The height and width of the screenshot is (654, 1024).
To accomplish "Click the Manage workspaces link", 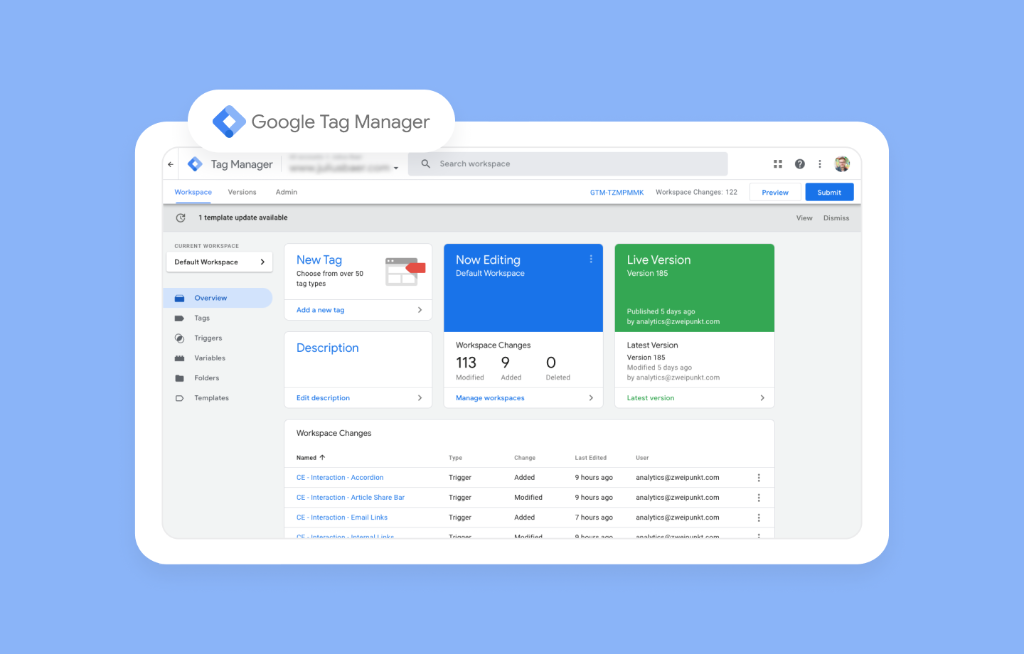I will [490, 398].
